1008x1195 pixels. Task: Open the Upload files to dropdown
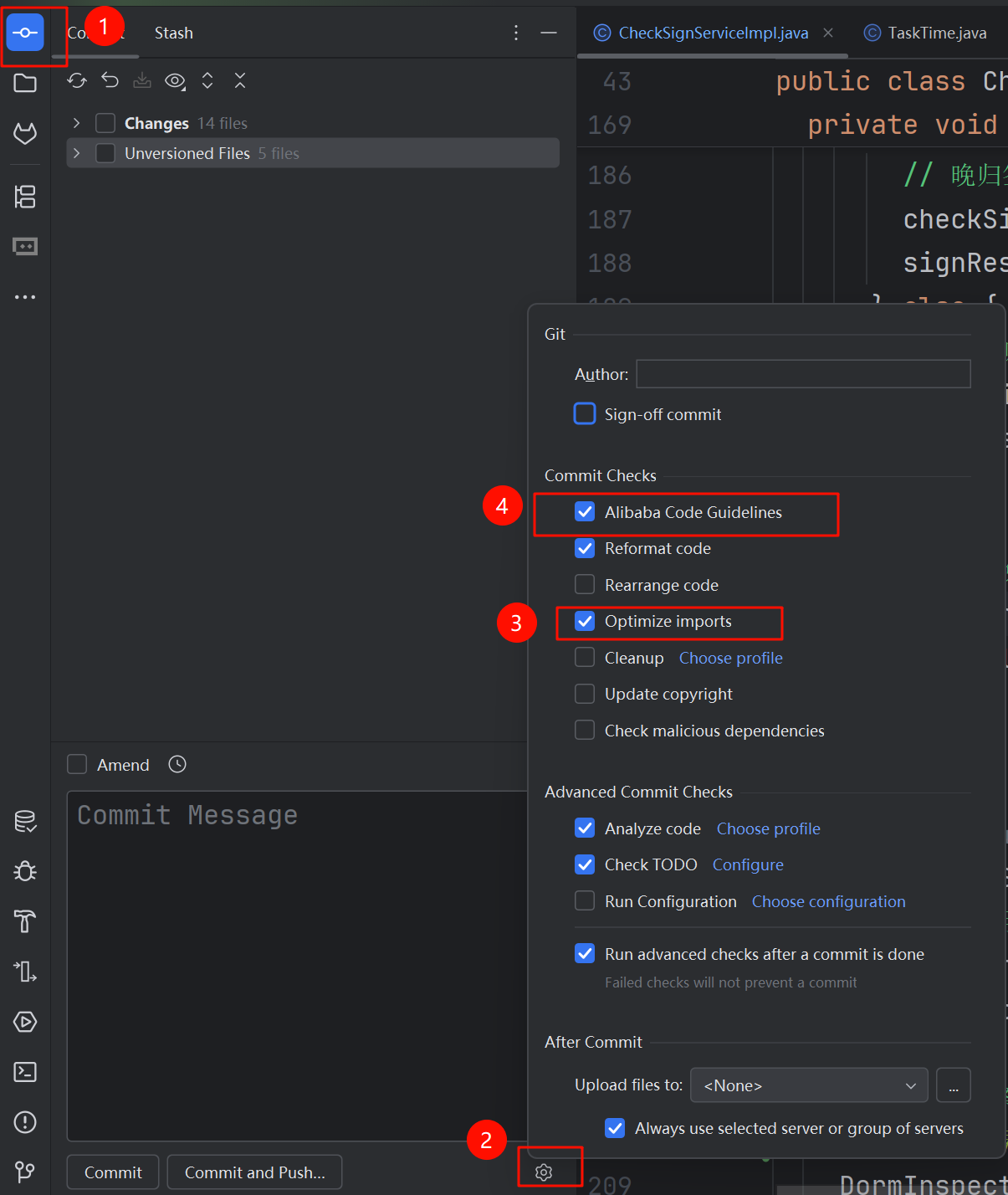coord(808,1085)
